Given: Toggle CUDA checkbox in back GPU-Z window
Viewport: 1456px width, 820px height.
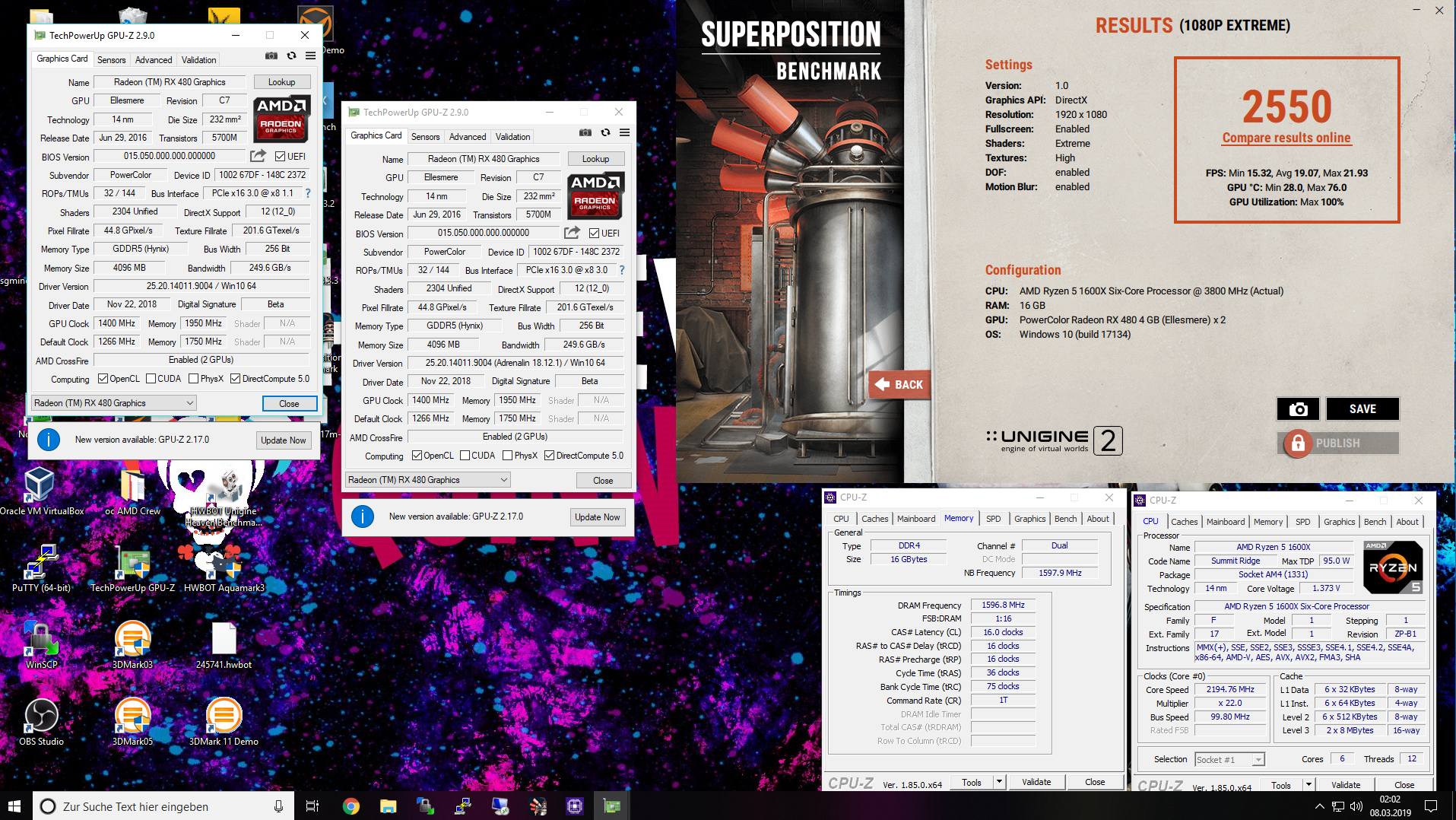Looking at the screenshot, I should 465,456.
